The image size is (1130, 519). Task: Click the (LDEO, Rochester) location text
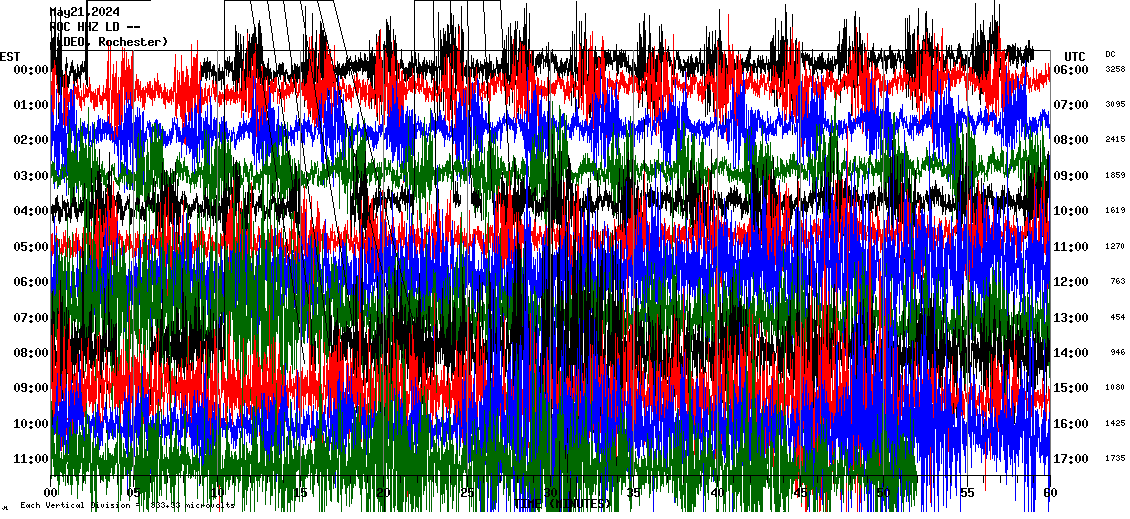click(108, 42)
